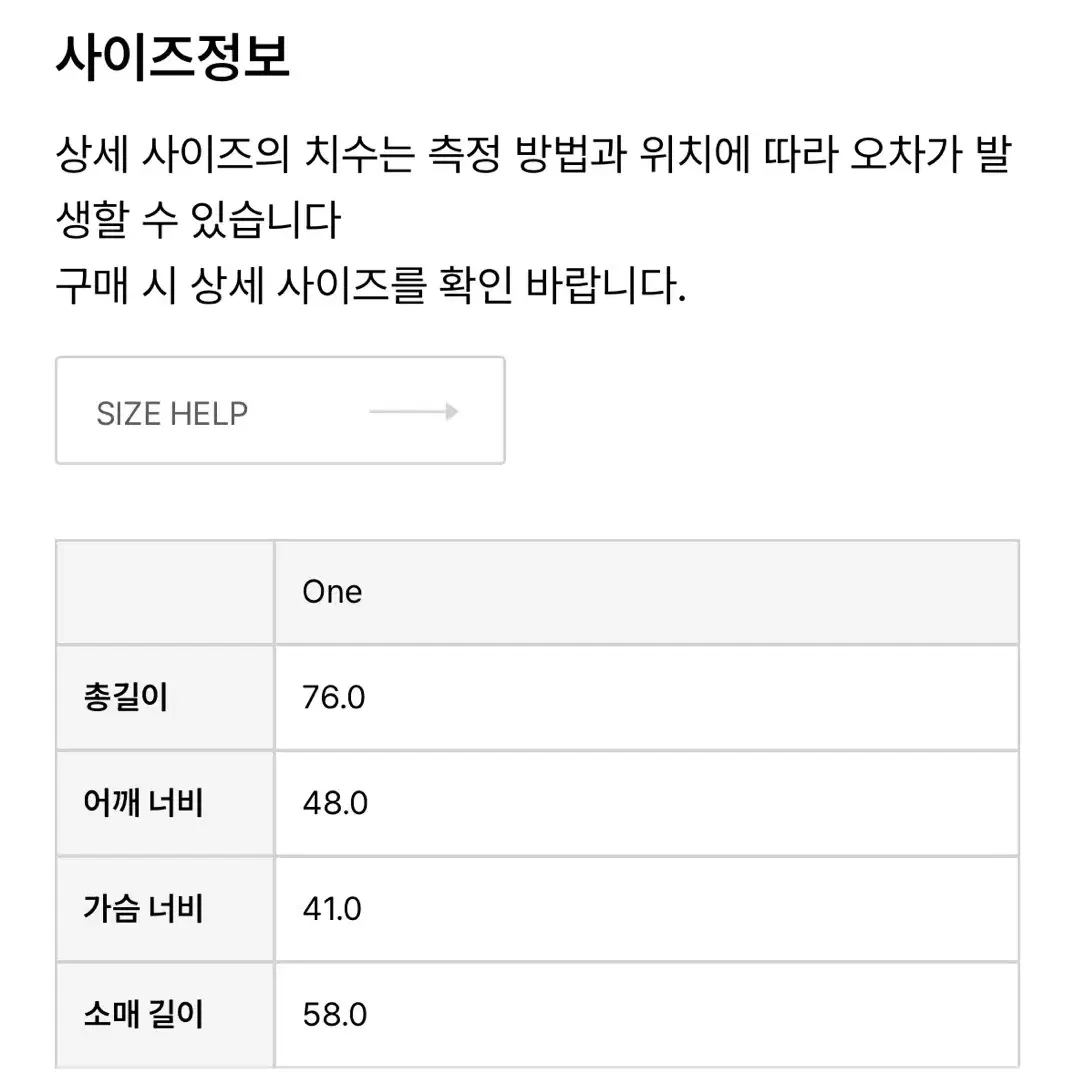Screen dimensions: 1075x1075
Task: Click the word 바랍니다 in the notice
Action: (x=606, y=285)
